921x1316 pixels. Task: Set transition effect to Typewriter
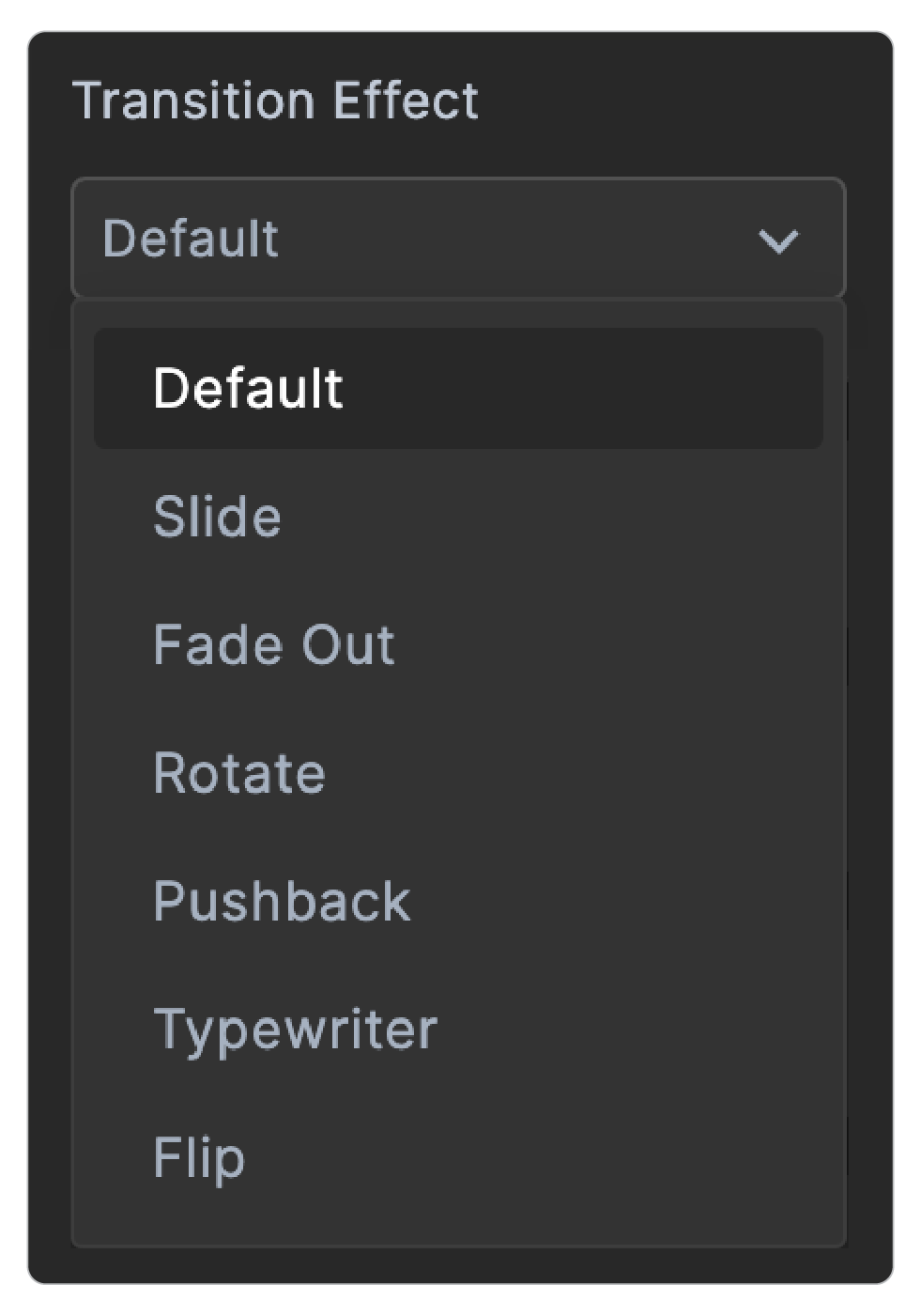coord(295,1030)
